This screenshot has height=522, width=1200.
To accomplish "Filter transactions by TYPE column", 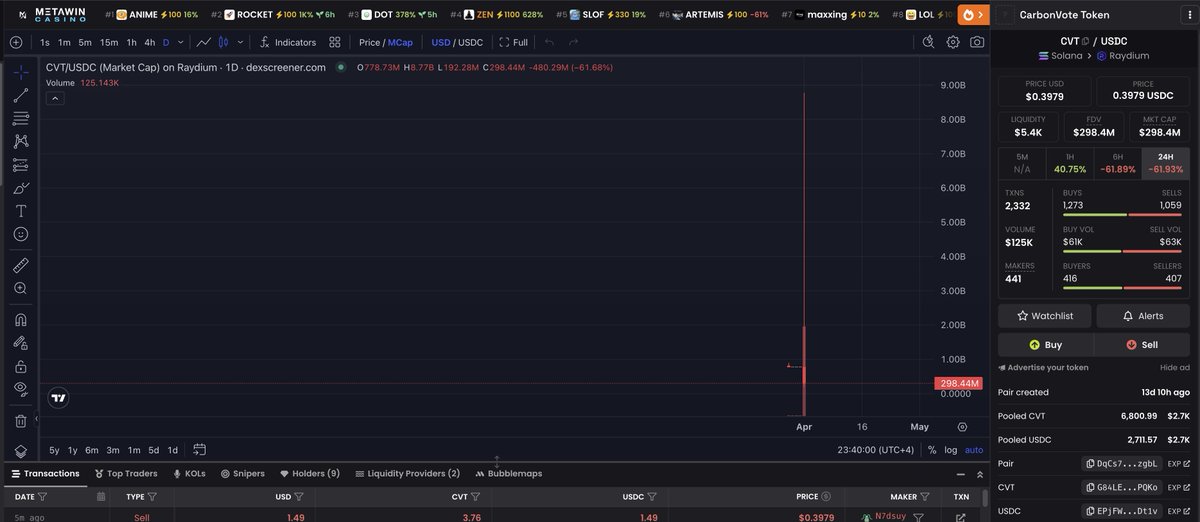I will 153,496.
